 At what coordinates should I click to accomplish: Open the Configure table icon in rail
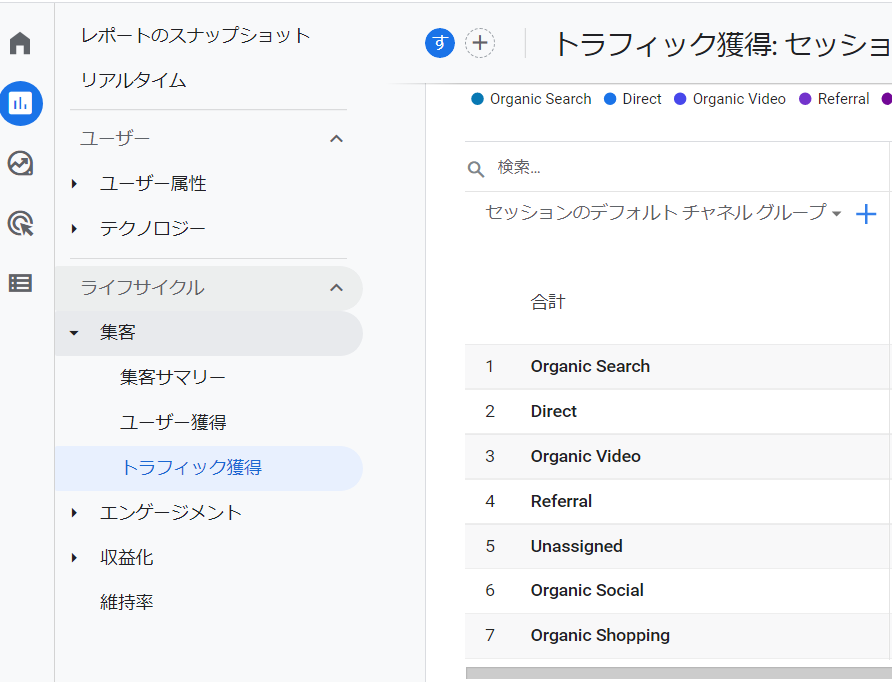[20, 283]
